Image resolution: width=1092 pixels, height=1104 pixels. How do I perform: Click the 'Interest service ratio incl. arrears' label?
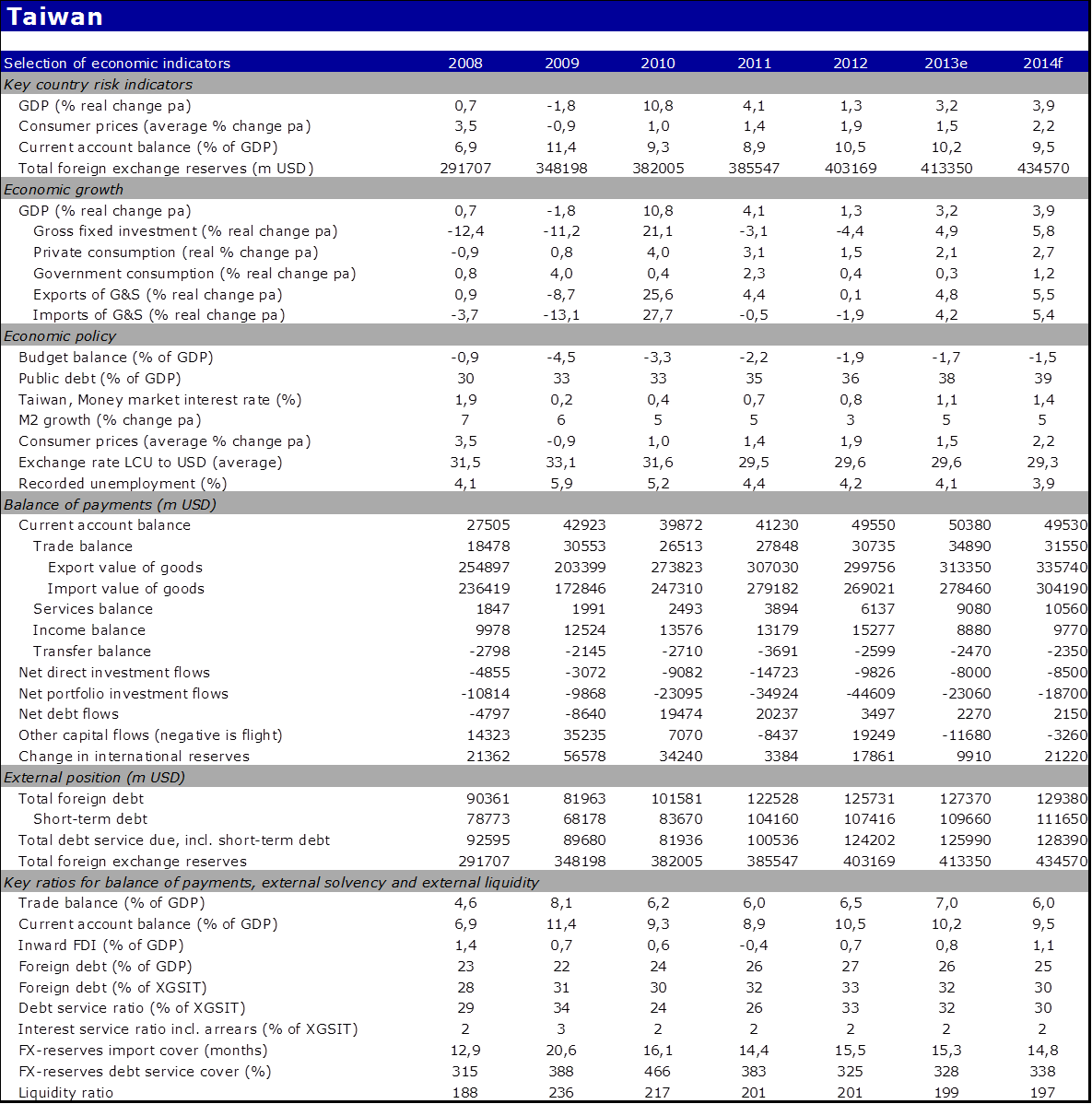188,1028
